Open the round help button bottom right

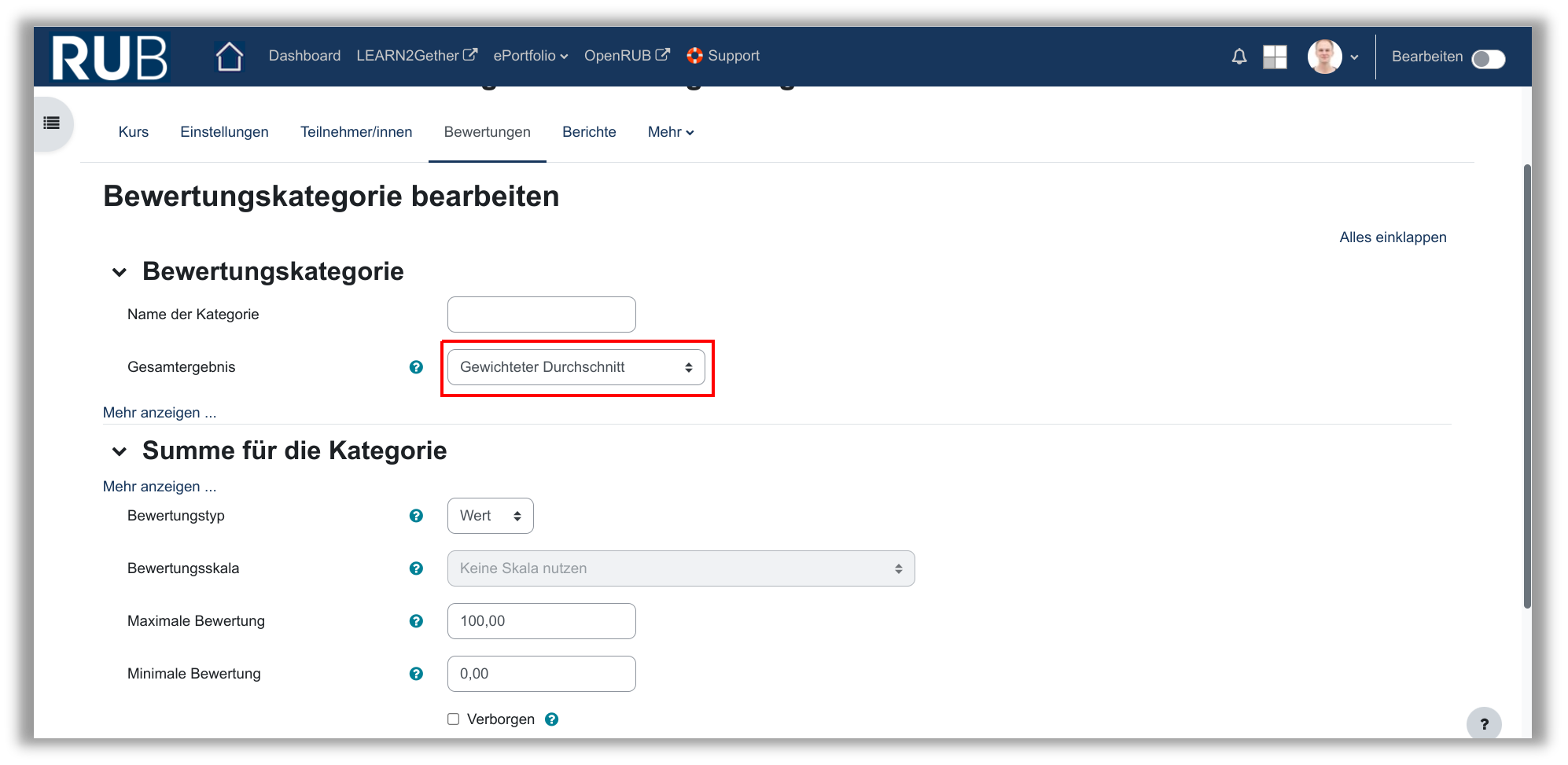coord(1483,724)
